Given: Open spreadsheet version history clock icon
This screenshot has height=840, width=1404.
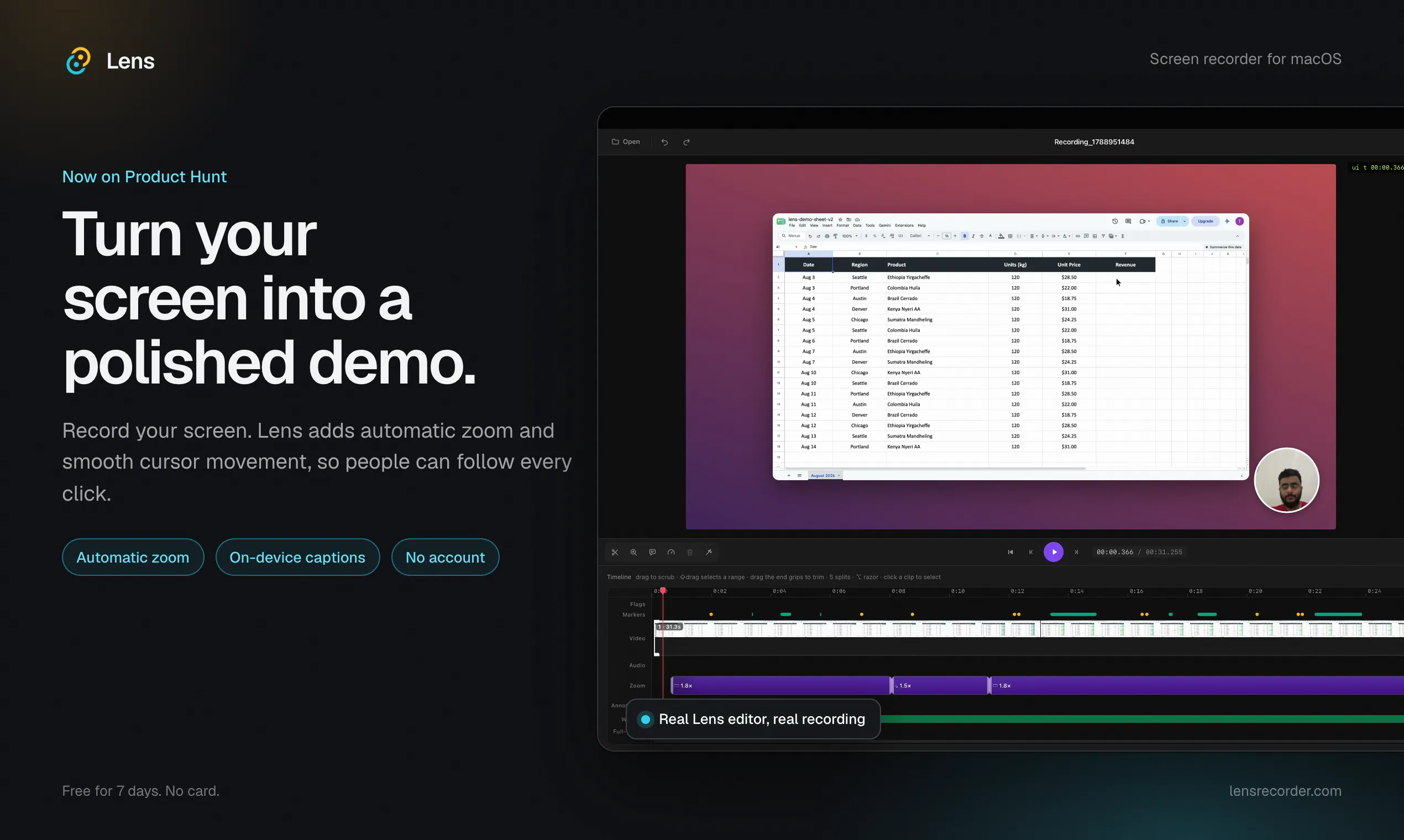Looking at the screenshot, I should (1115, 221).
